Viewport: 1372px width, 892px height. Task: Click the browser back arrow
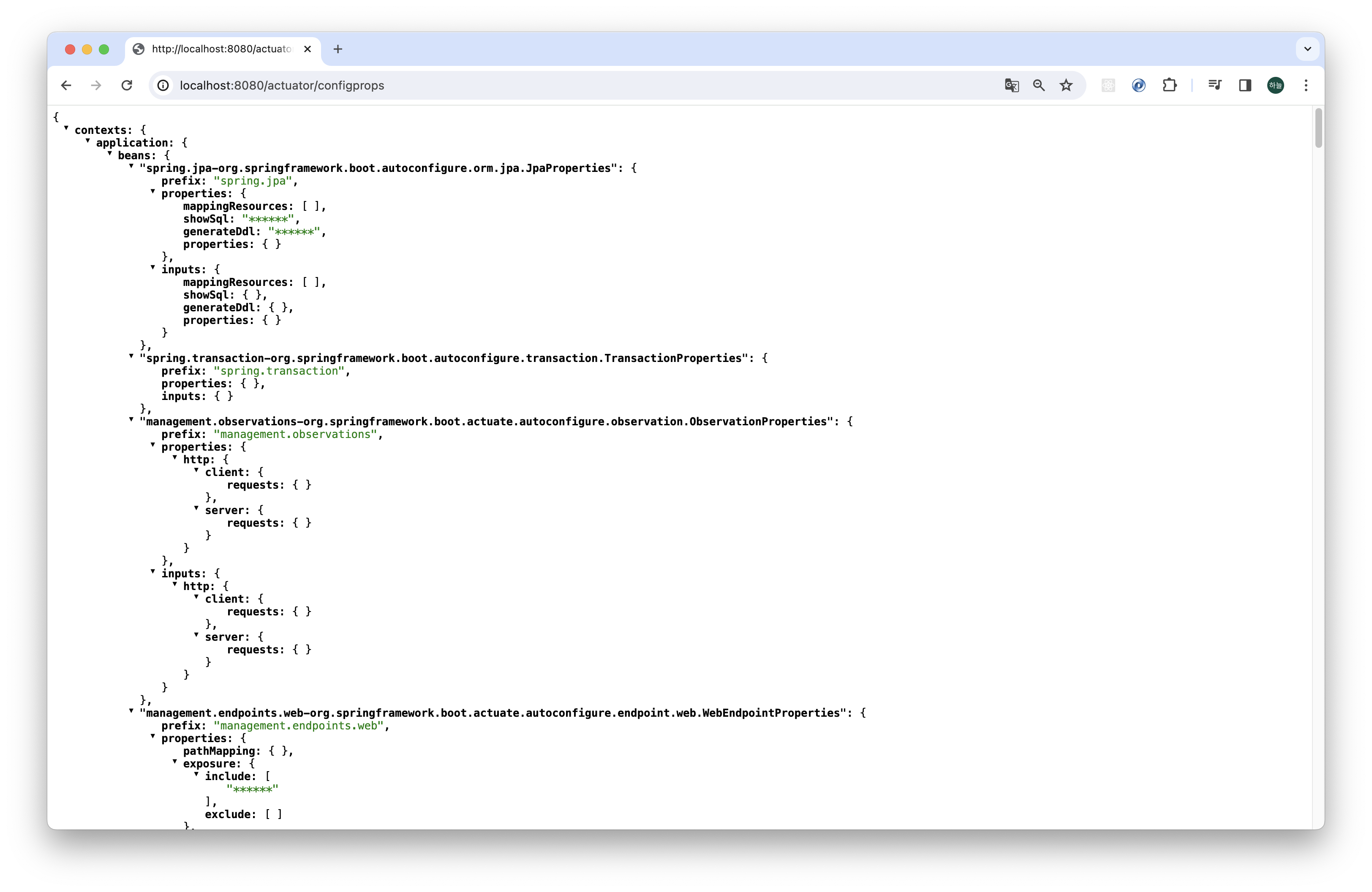coord(66,85)
